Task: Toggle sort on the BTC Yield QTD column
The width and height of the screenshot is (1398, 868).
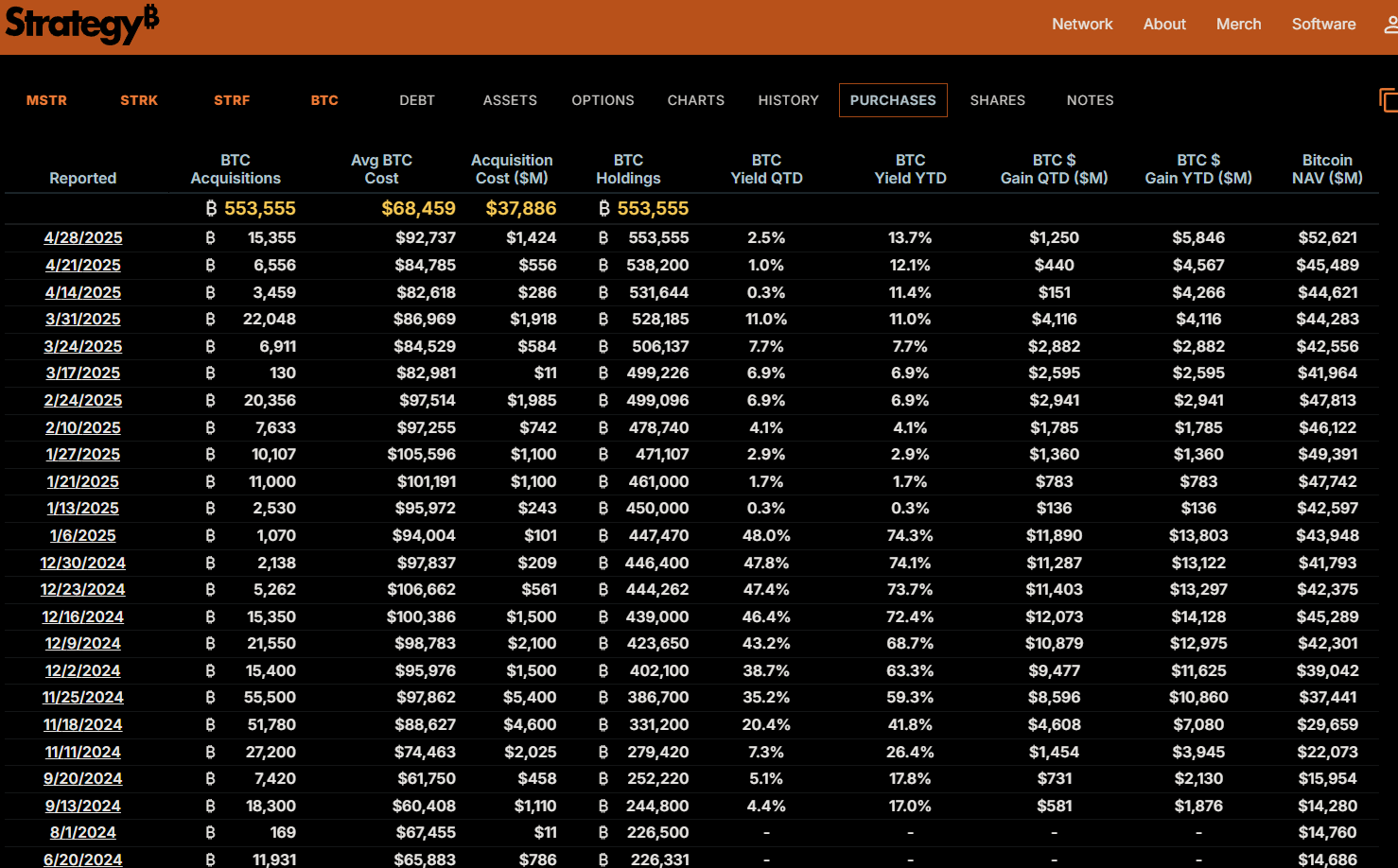Action: tap(766, 168)
